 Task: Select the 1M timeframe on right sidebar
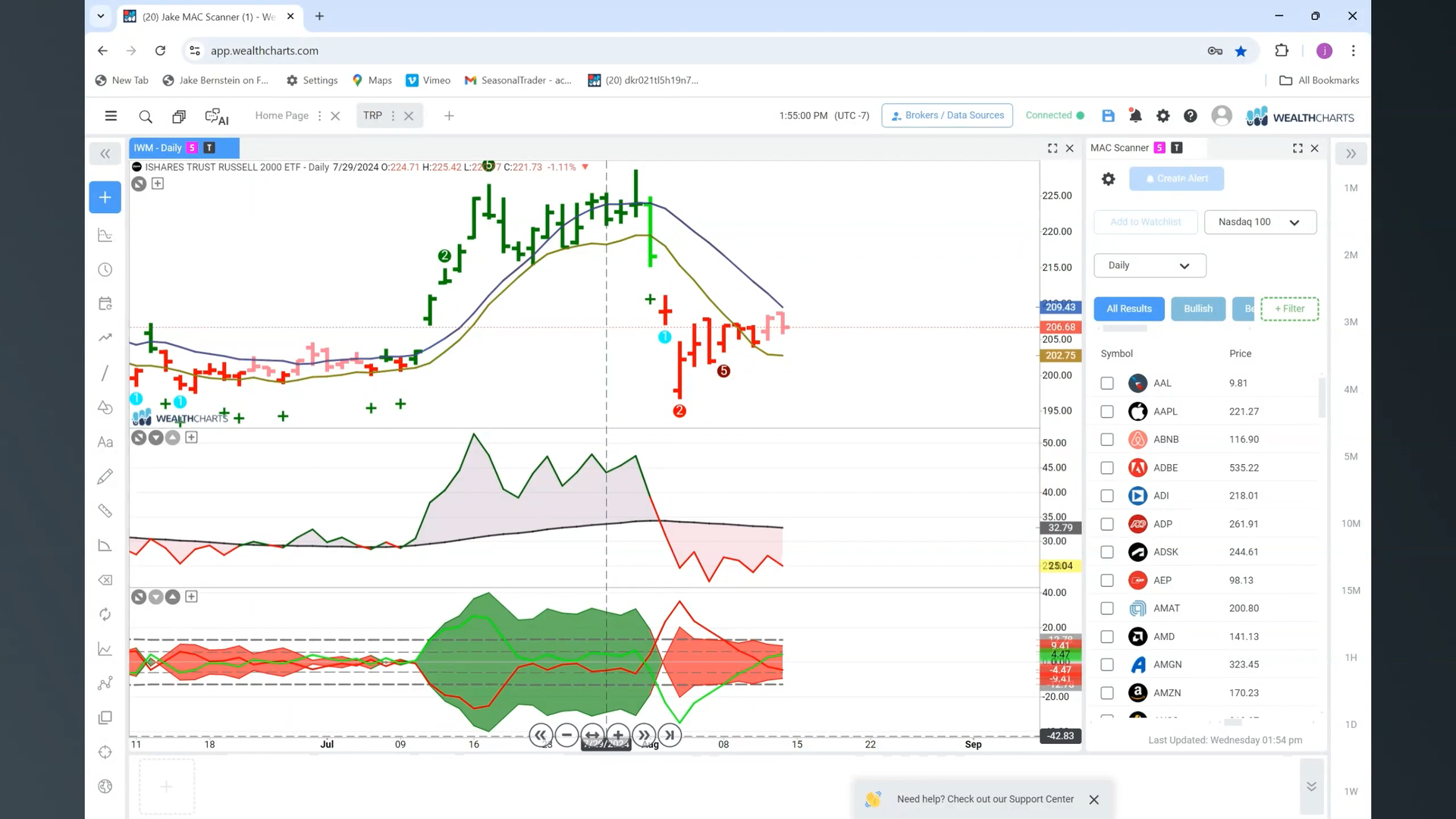(x=1351, y=188)
